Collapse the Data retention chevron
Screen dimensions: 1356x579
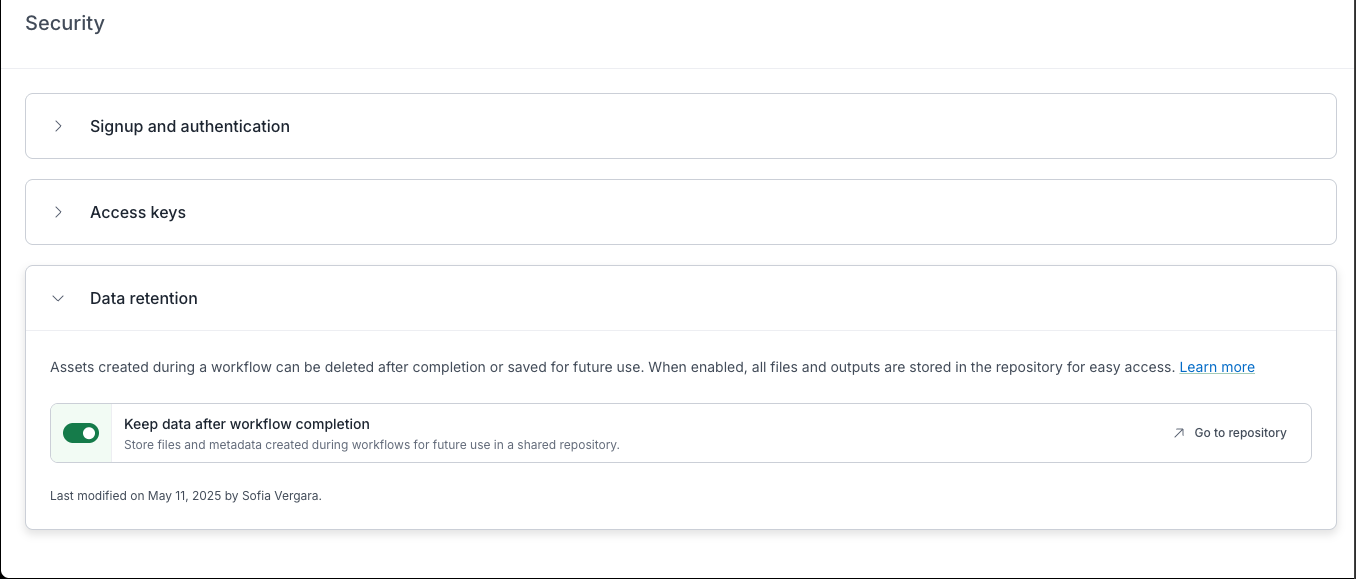[58, 298]
